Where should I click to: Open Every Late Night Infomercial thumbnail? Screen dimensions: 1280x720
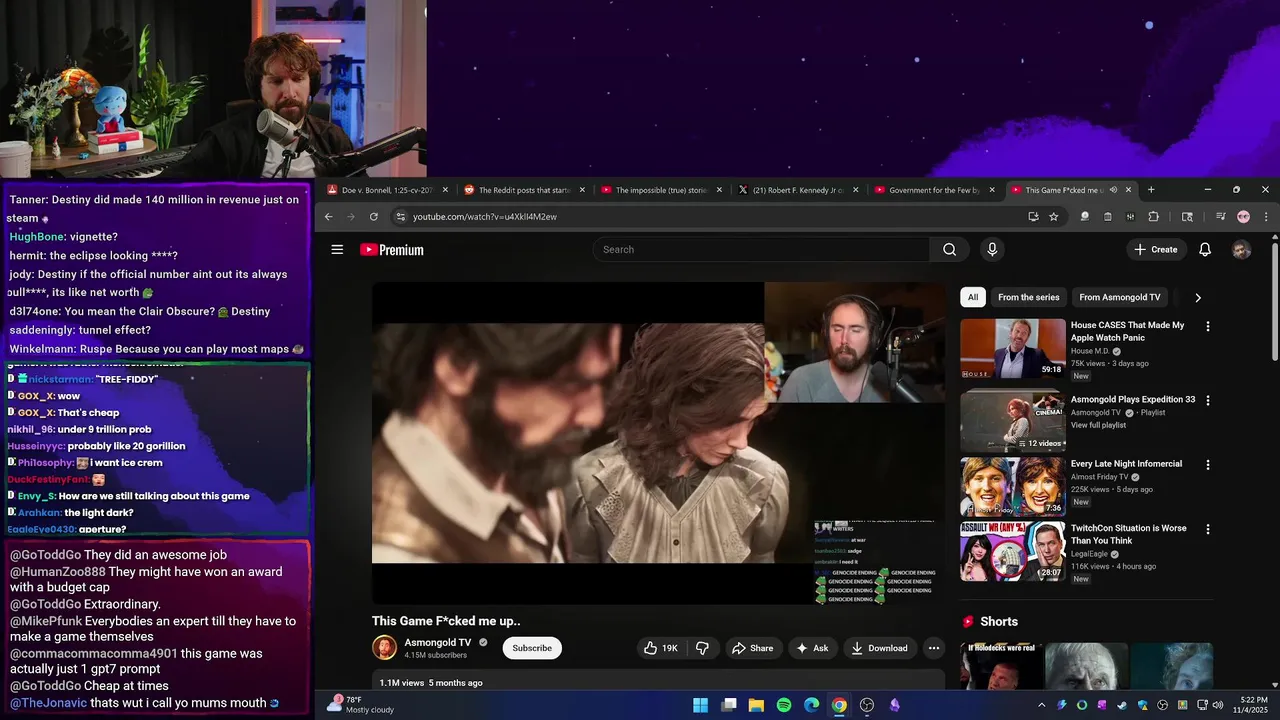1013,487
